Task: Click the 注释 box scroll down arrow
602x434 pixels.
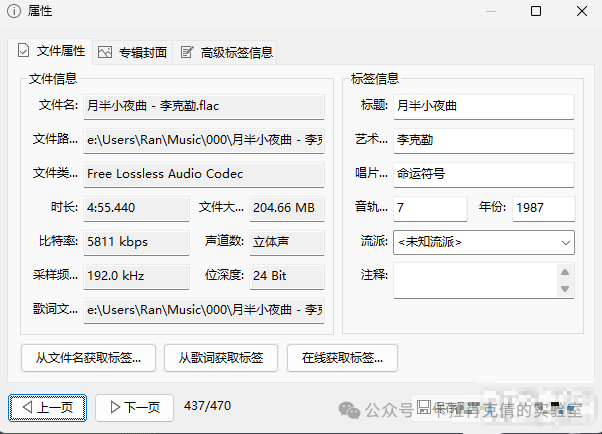Action: pos(567,289)
